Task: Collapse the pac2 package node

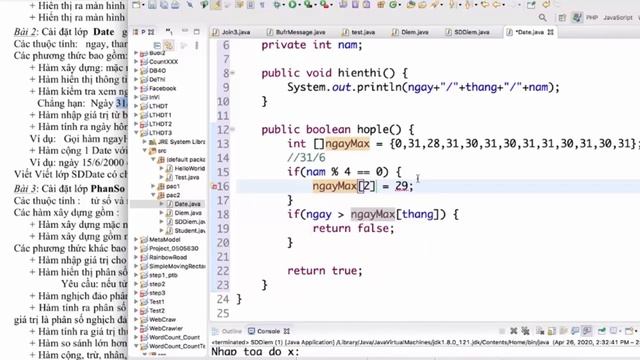Action: [x=153, y=195]
